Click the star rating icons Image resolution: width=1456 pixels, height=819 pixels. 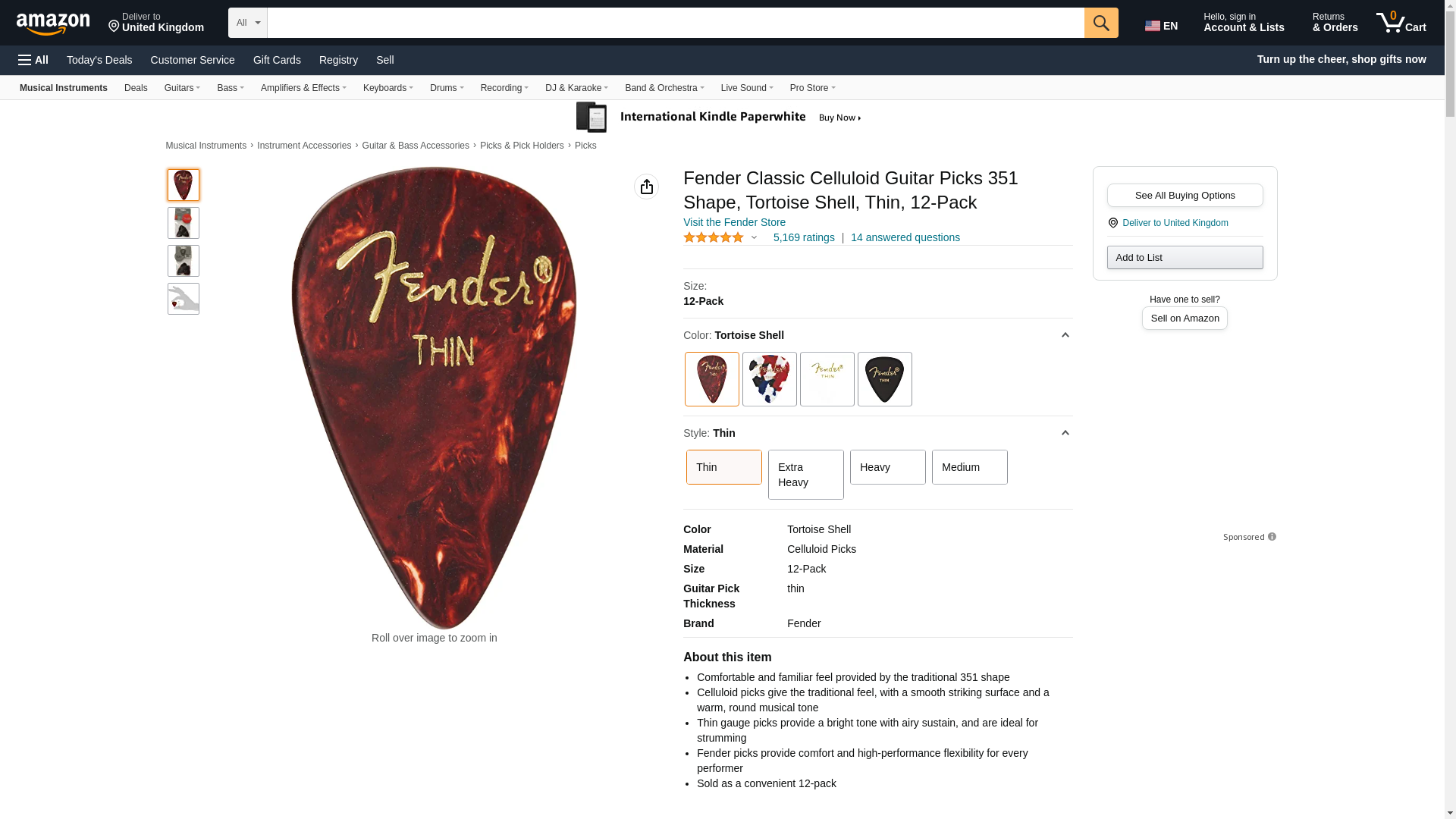click(x=714, y=238)
